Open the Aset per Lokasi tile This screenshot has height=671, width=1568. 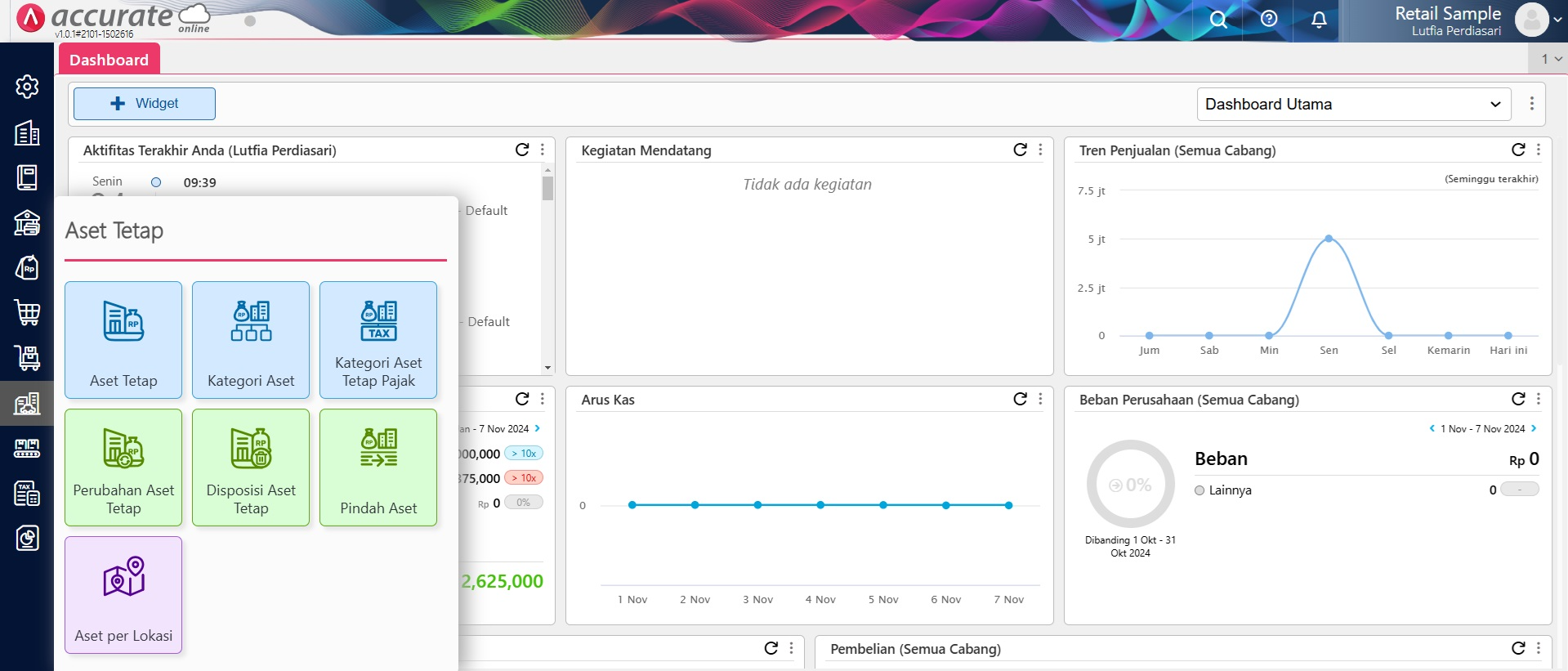[123, 595]
